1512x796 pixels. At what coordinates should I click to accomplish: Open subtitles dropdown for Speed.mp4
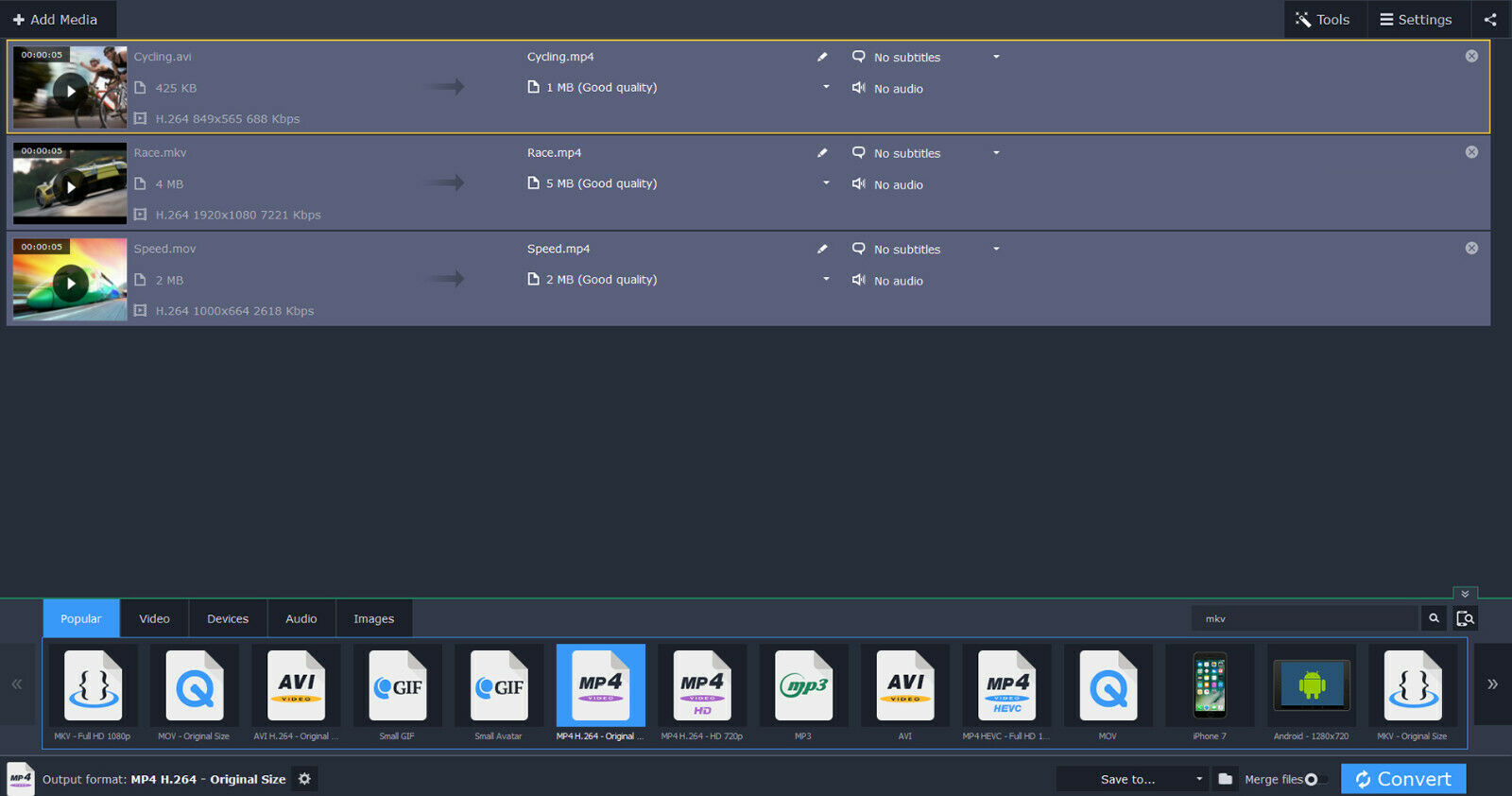pyautogui.click(x=996, y=249)
